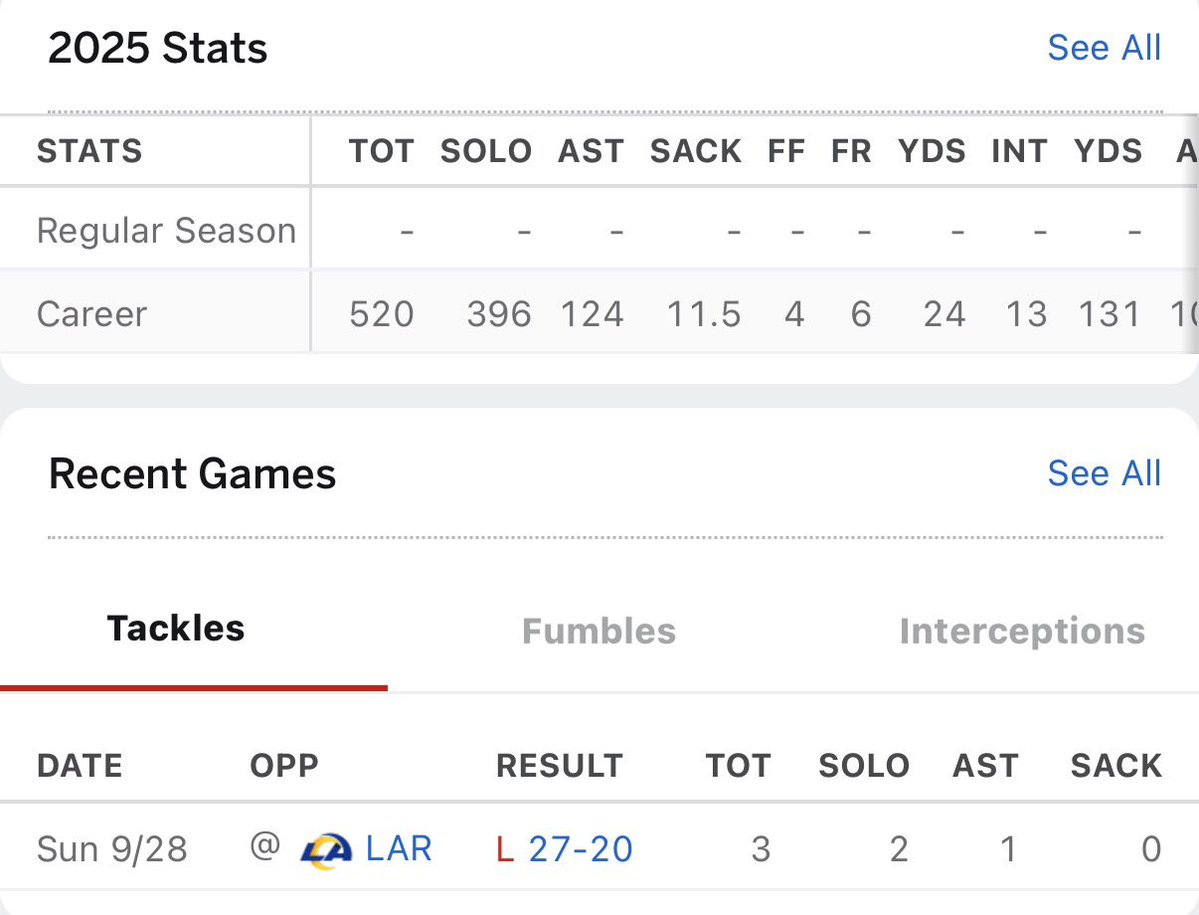Screen dimensions: 1199x915
Task: Click the Regular Season row label
Action: 166,231
